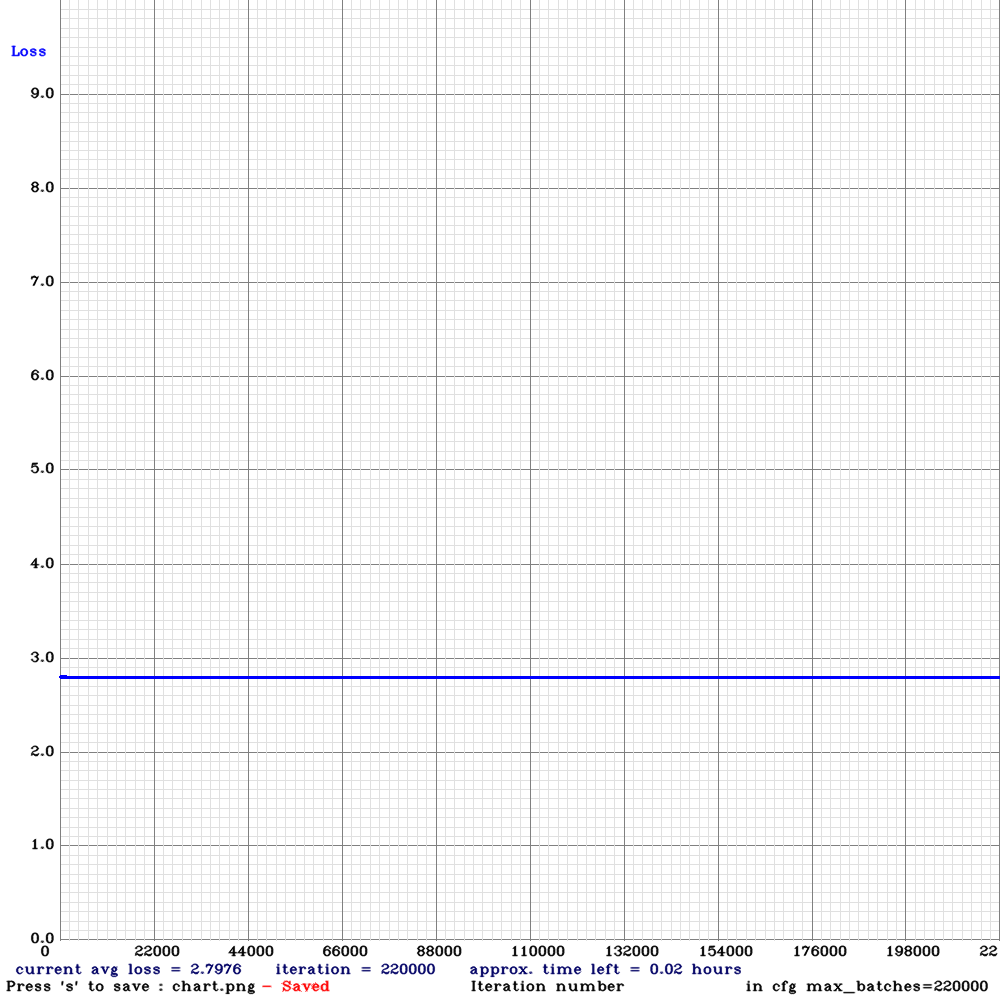This screenshot has height=1000, width=1000.
Task: Click the 66000 iteration axis label
Action: point(344,952)
